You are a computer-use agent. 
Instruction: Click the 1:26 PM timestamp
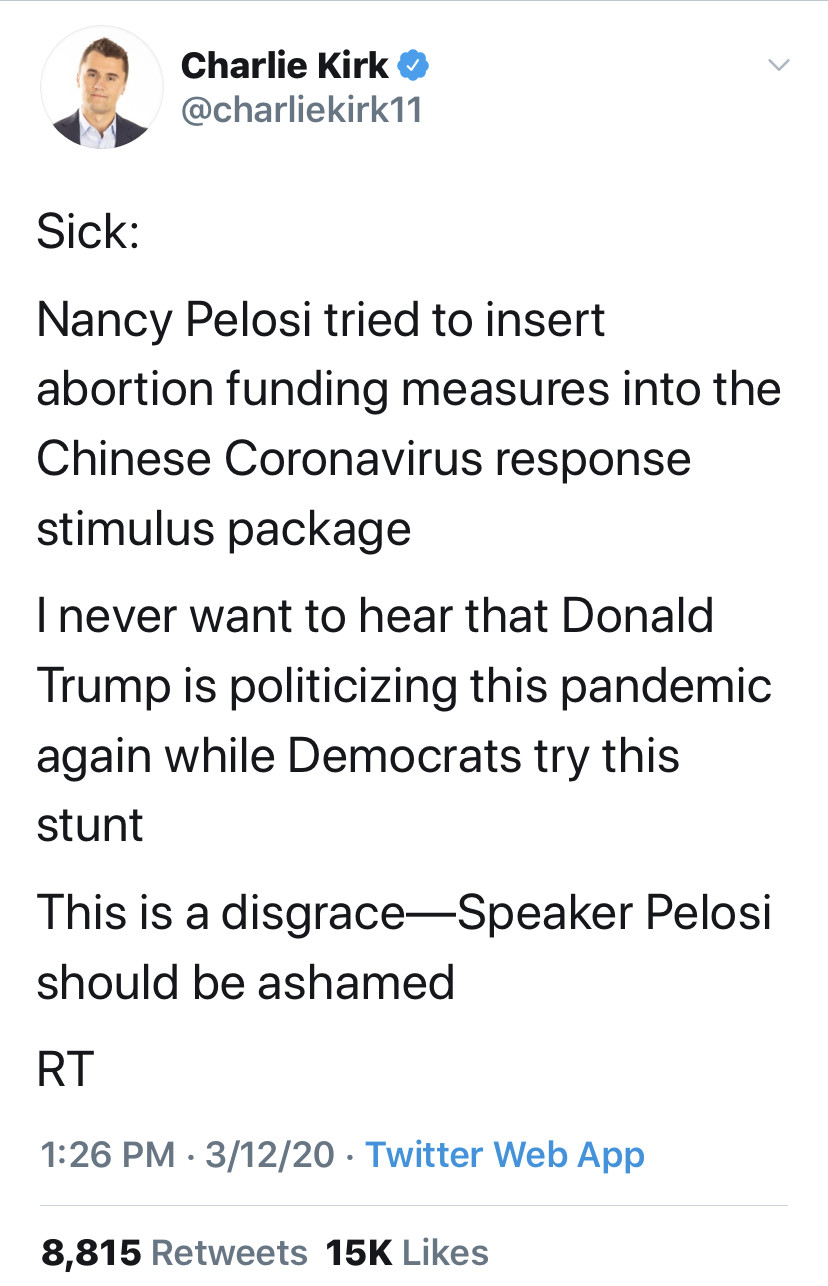[107, 1154]
